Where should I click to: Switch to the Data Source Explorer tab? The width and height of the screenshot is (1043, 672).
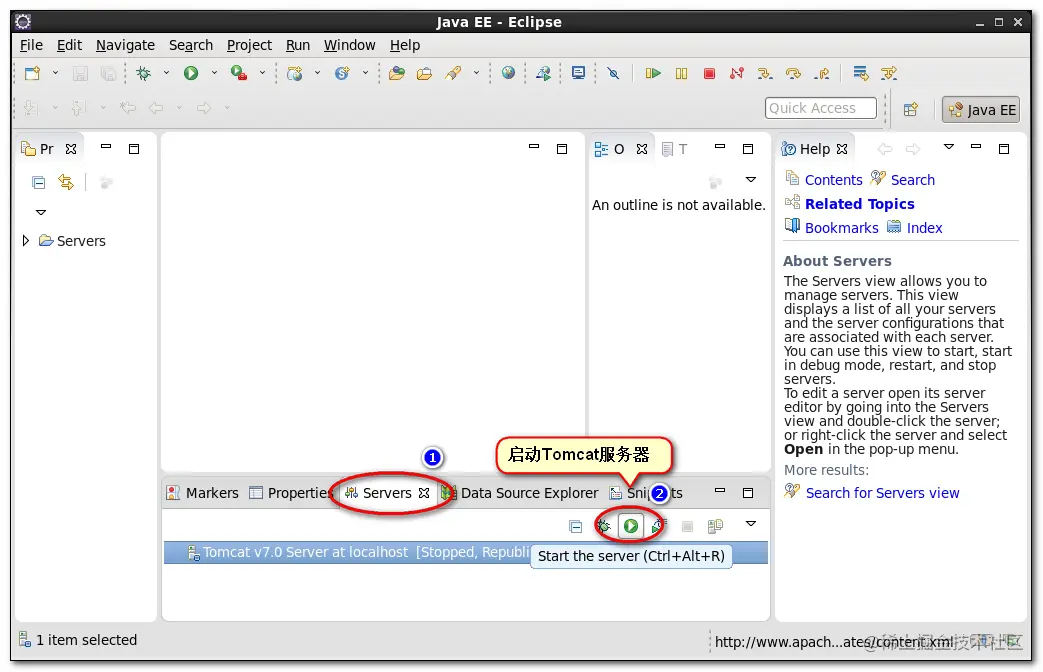520,493
